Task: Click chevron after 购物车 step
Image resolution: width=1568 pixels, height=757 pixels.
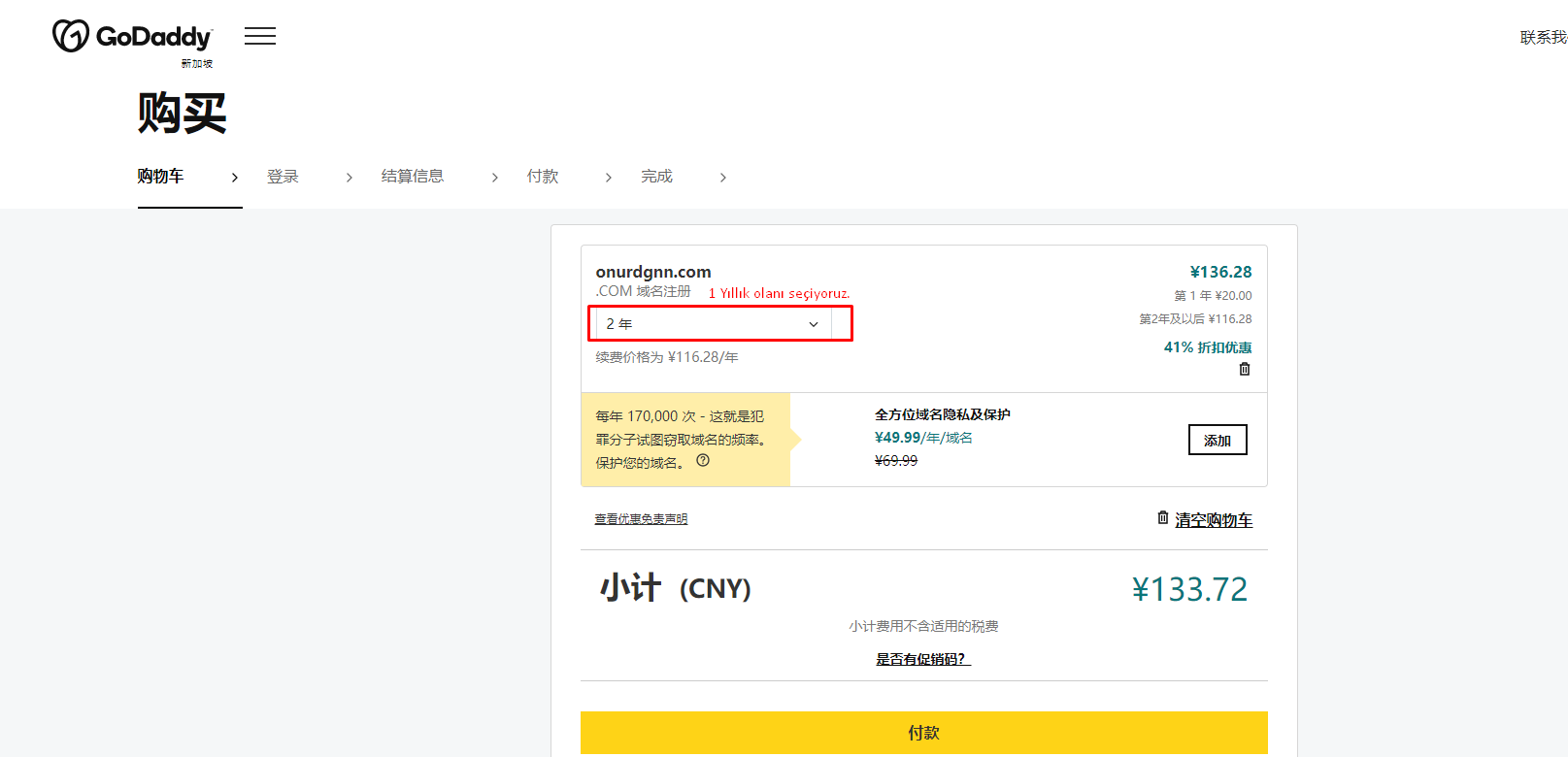Action: 235,178
